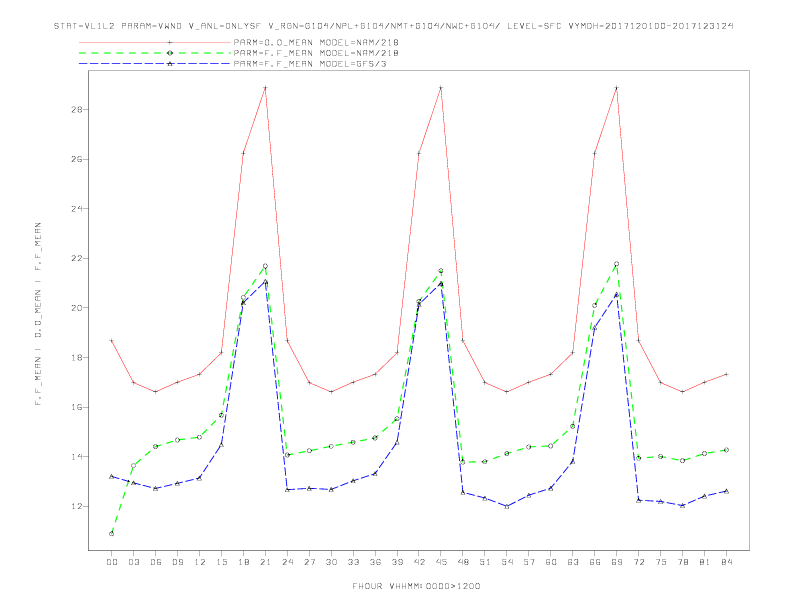The height and width of the screenshot is (612, 792).
Task: Click the blue triangle data point at hour 54
Action: point(507,506)
